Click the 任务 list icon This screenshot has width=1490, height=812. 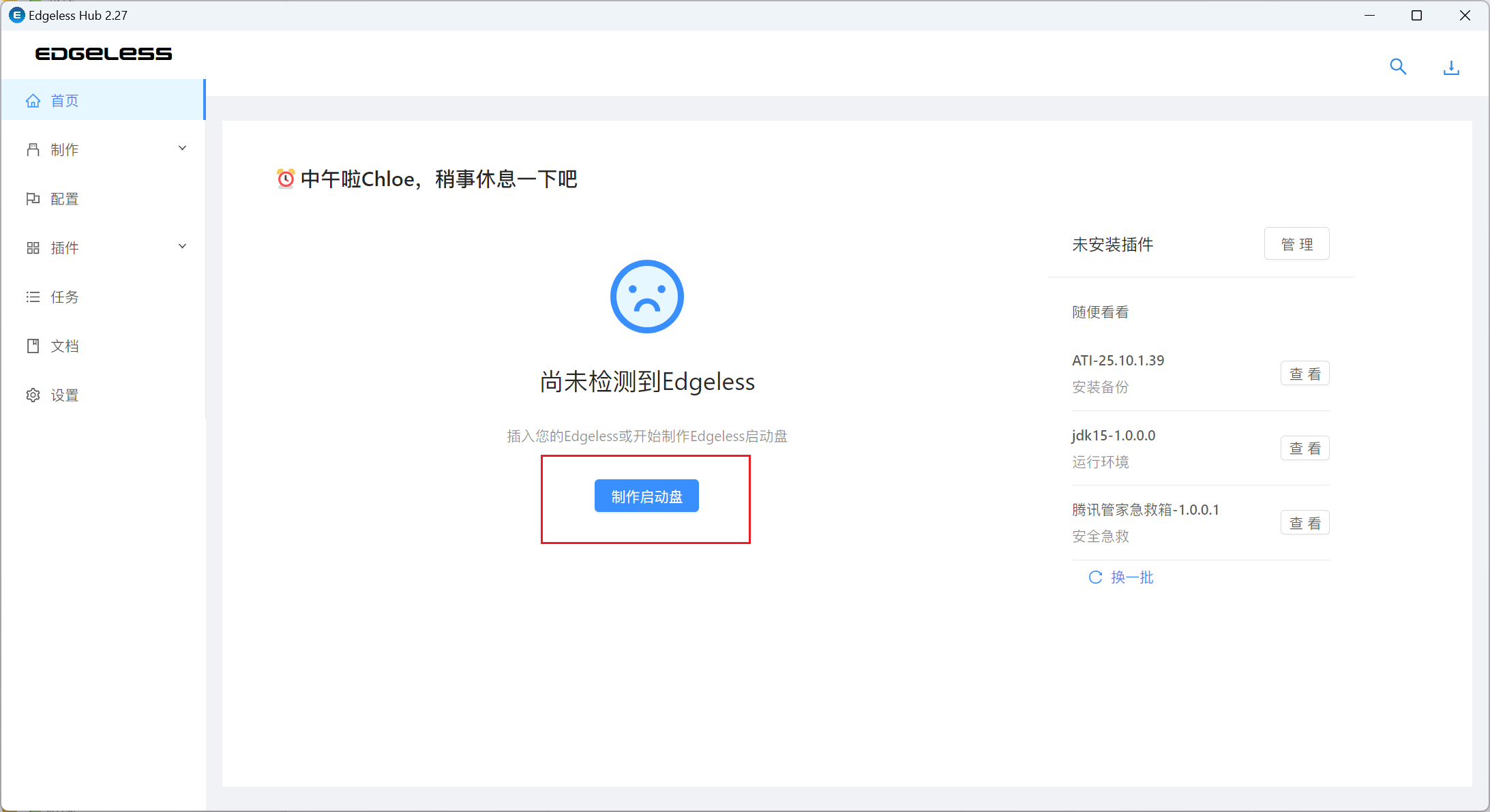33,297
